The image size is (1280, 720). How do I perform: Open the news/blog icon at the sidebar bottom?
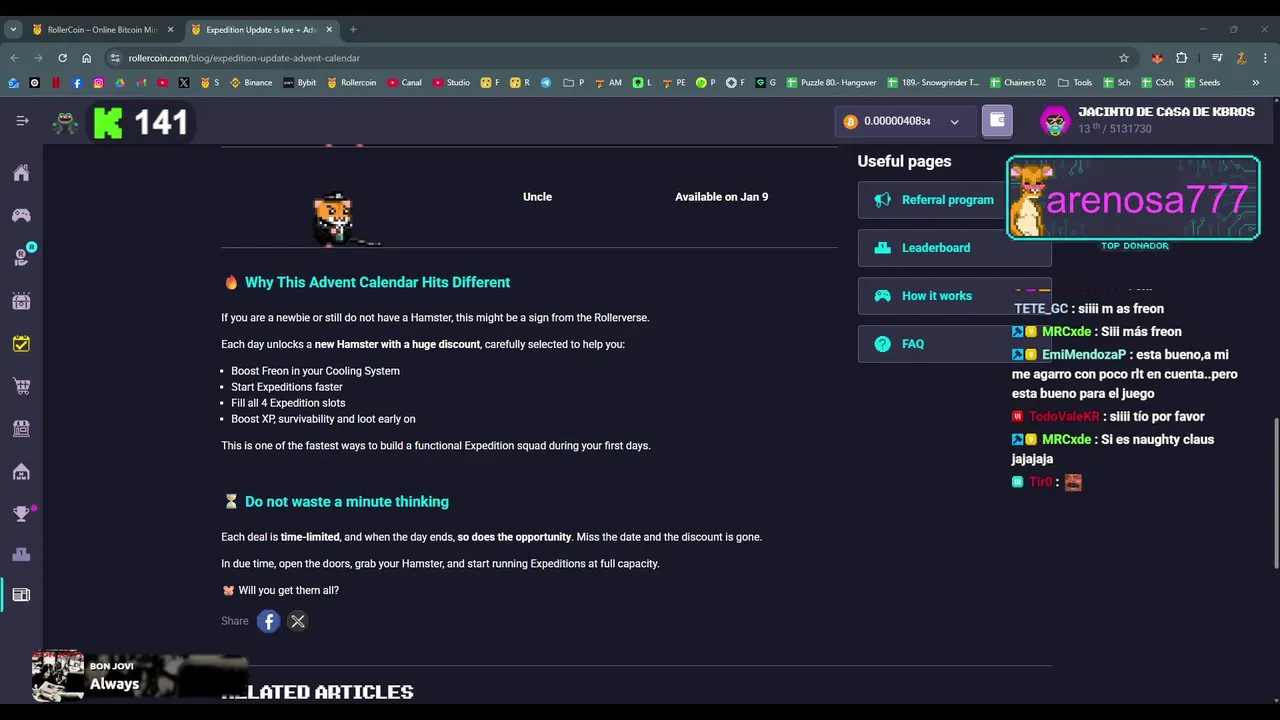[21, 595]
